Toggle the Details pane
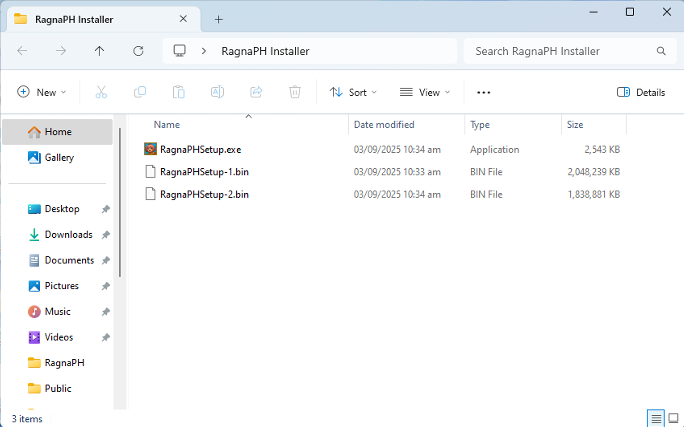 tap(641, 92)
